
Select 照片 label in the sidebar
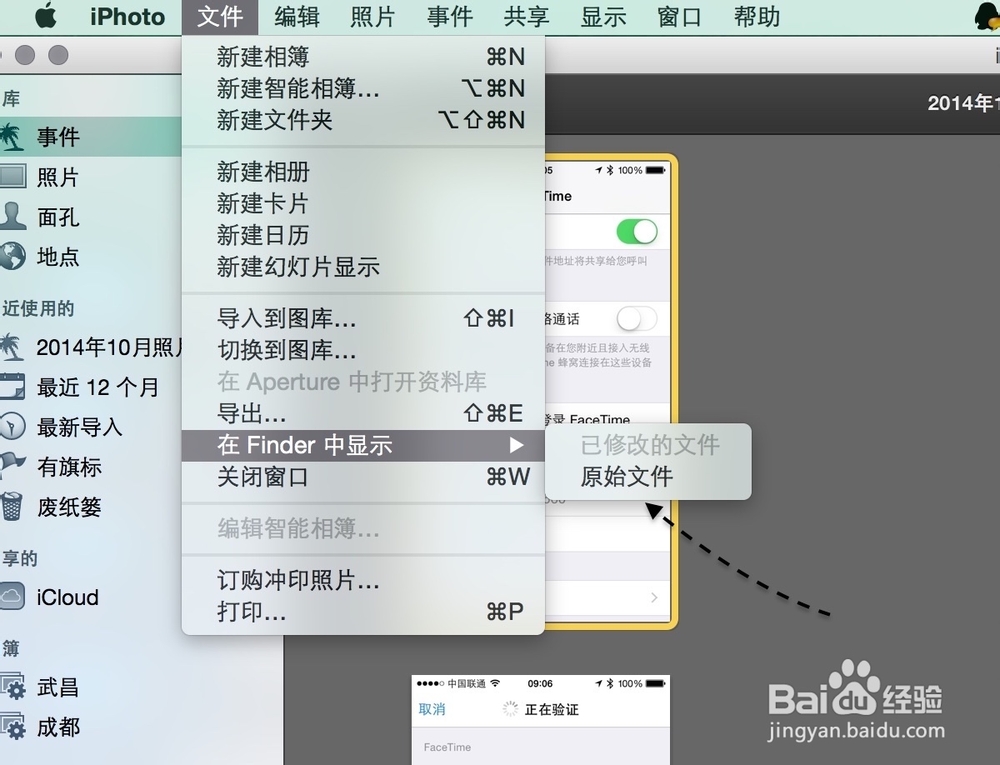58,177
